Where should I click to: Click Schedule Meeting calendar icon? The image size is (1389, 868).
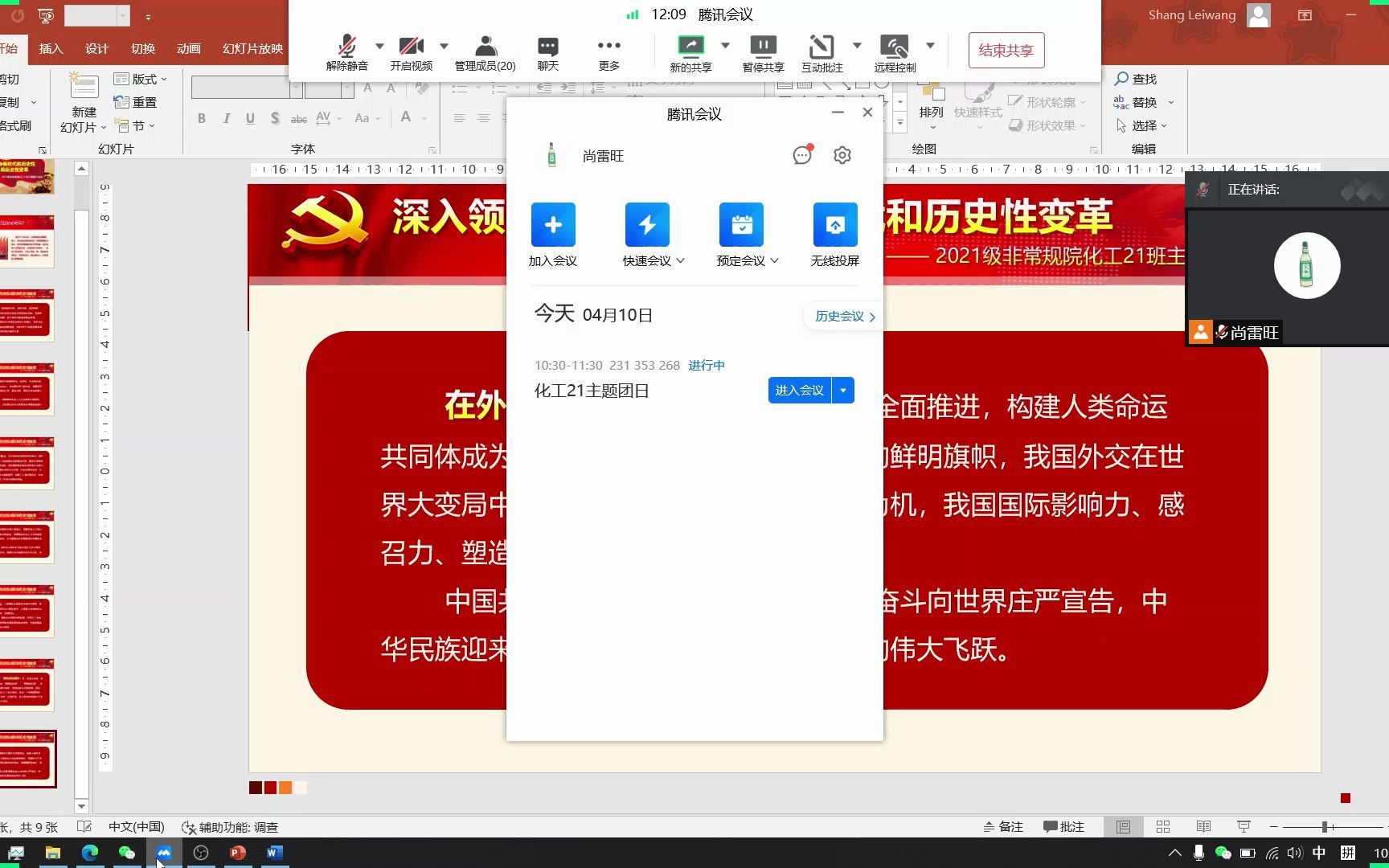(x=741, y=225)
